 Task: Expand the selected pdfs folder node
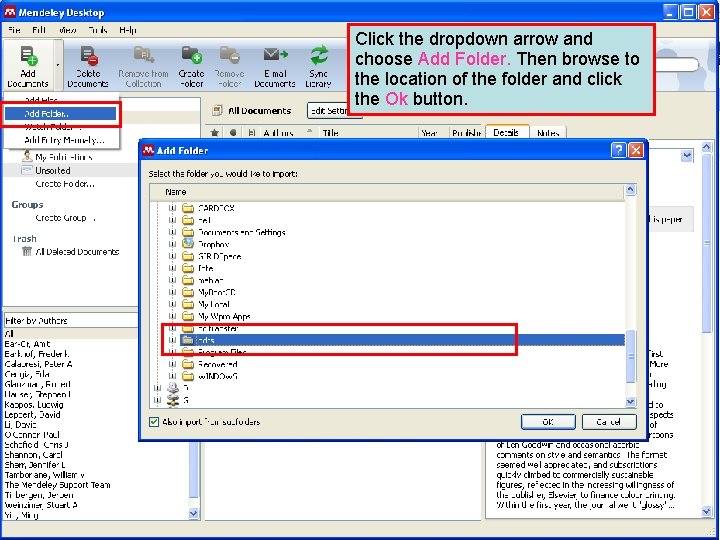click(172, 340)
